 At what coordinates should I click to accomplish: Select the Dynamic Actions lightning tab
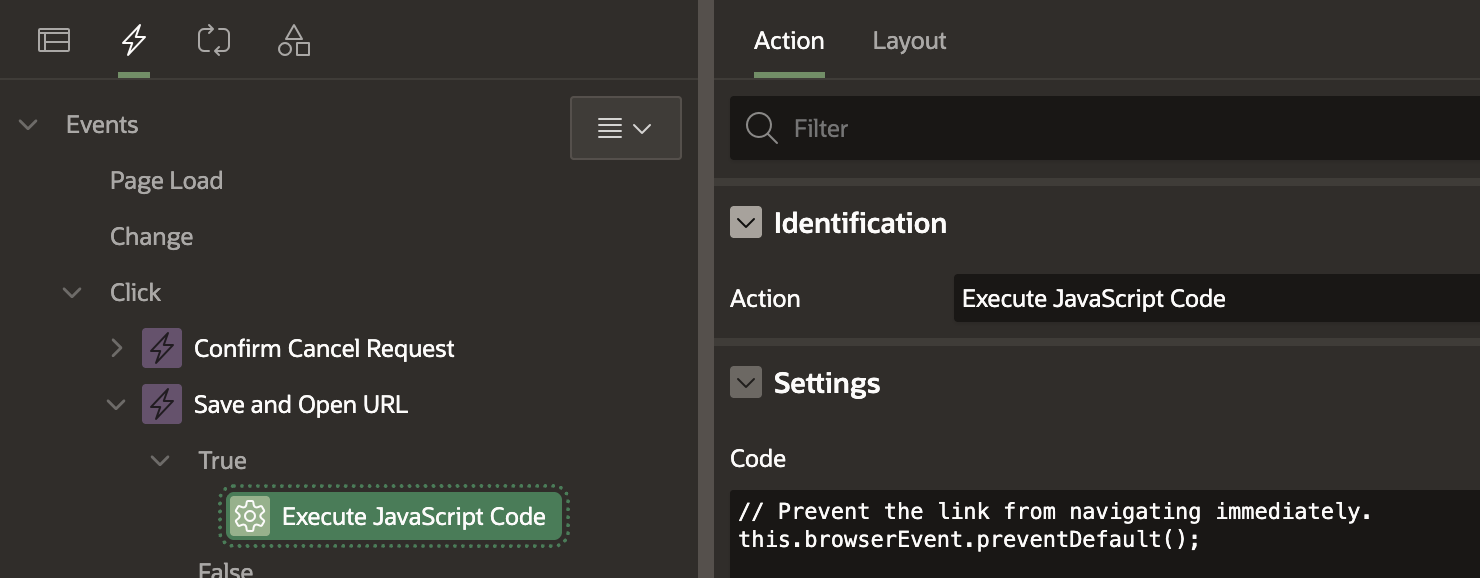[x=134, y=40]
